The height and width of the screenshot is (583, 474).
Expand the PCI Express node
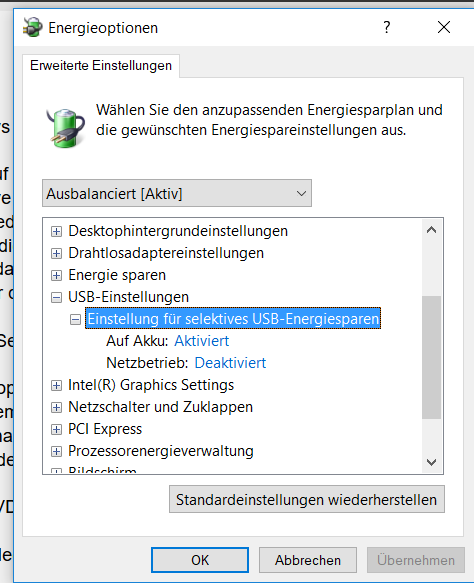(56, 429)
